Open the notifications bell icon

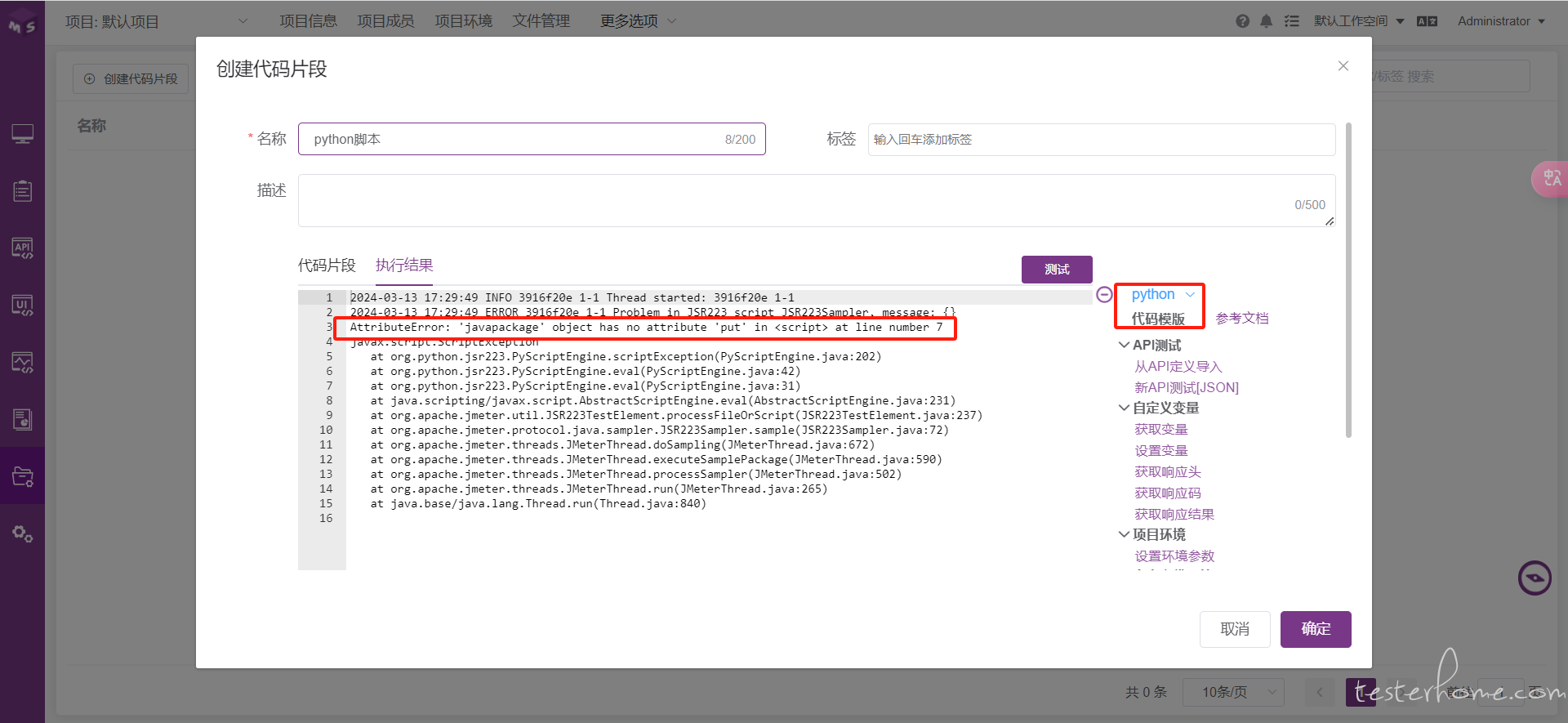coord(1266,21)
